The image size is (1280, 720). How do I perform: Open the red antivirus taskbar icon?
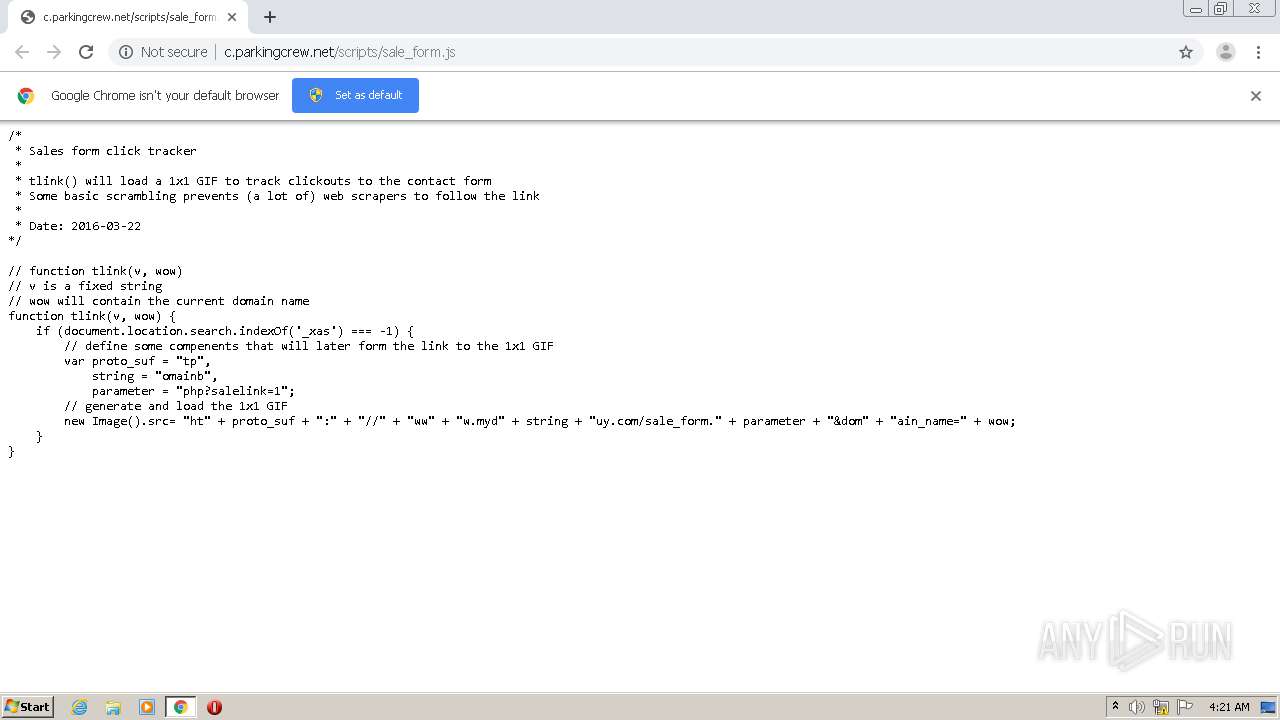coord(214,707)
